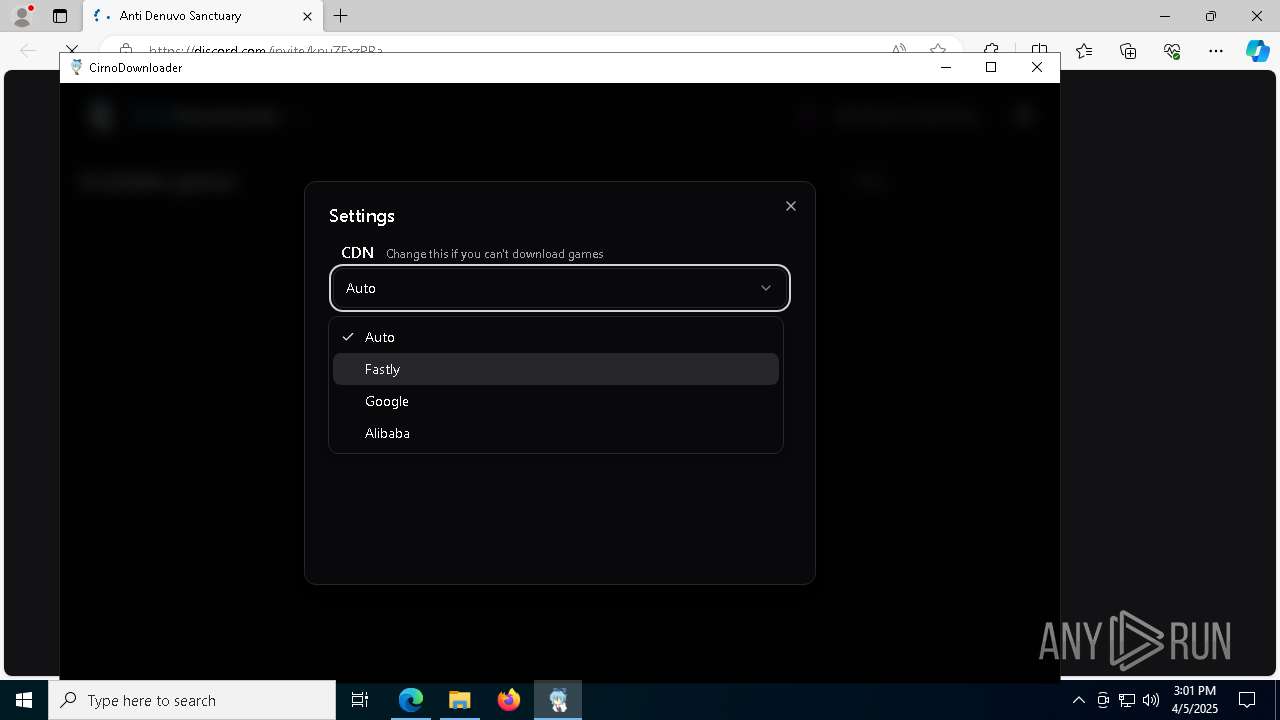This screenshot has height=720, width=1280.
Task: Open Edge Extensions icon
Action: click(991, 50)
